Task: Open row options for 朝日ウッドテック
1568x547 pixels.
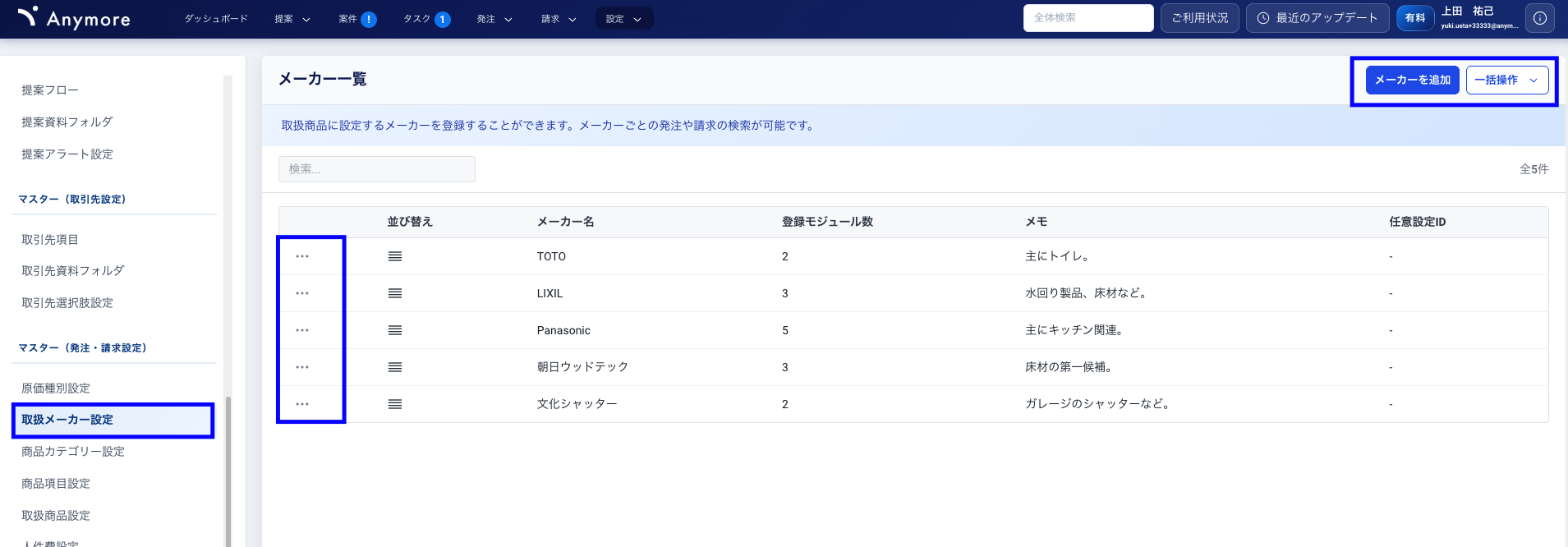Action: [x=302, y=367]
